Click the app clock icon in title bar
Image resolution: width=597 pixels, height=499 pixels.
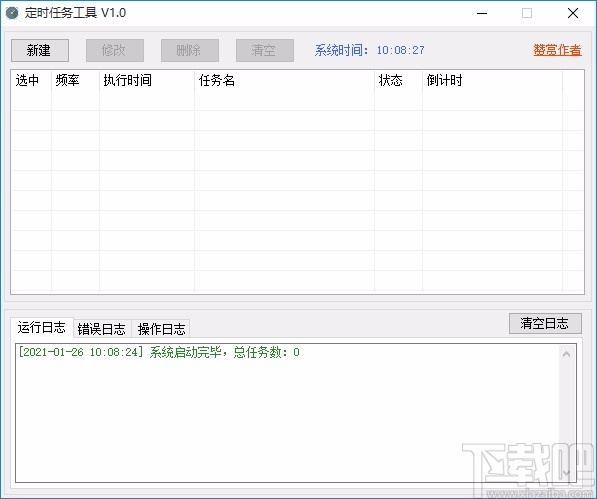tap(12, 13)
